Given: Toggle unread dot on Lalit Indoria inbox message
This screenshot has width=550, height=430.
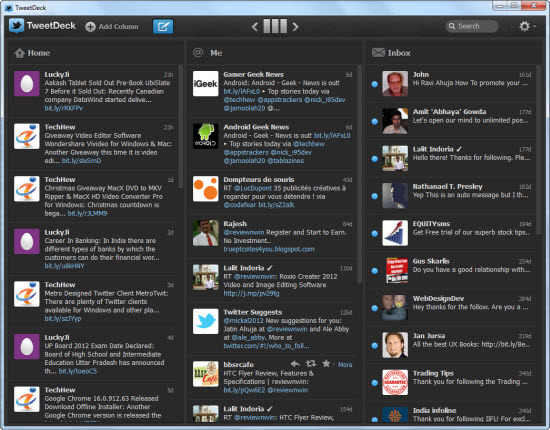Looking at the screenshot, I should (x=375, y=159).
